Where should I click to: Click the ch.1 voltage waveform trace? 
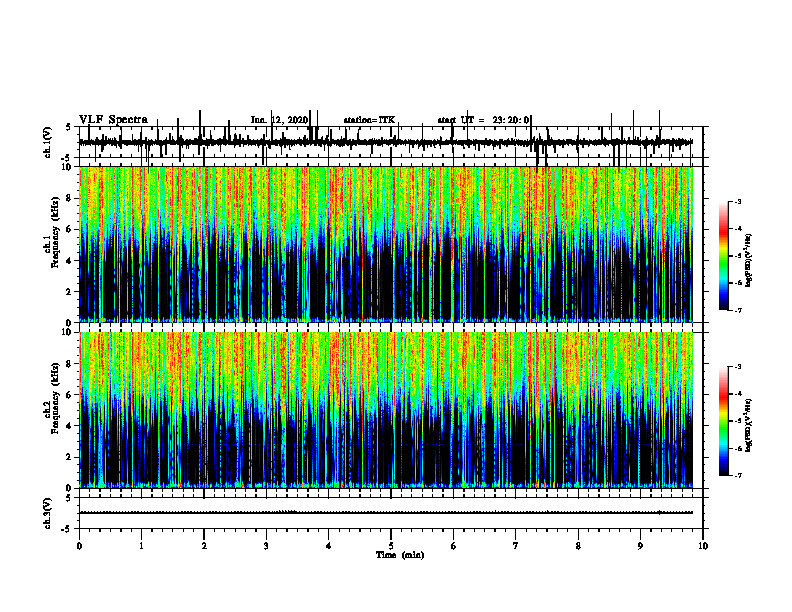click(x=386, y=142)
